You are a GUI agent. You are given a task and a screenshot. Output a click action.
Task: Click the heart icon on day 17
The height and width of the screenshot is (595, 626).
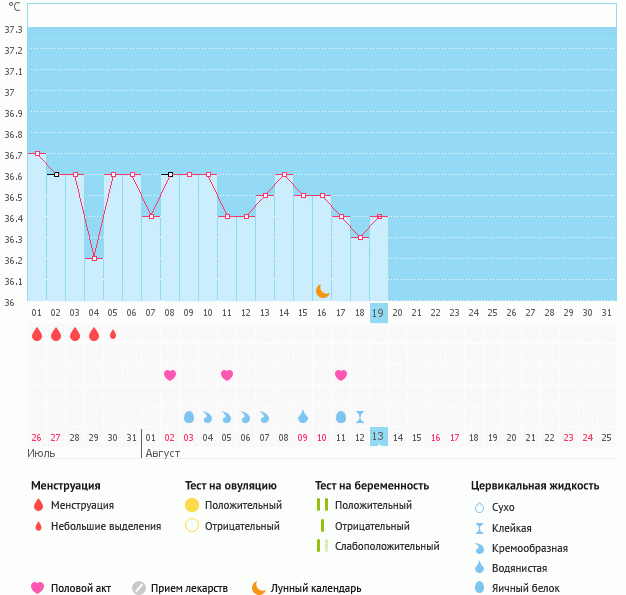click(341, 375)
